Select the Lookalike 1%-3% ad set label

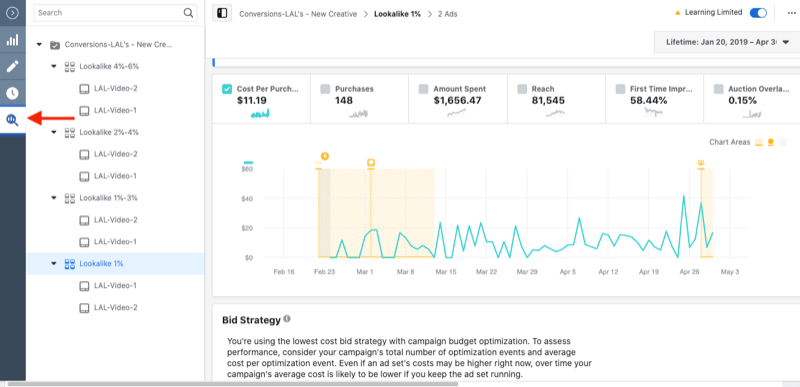[x=109, y=198]
